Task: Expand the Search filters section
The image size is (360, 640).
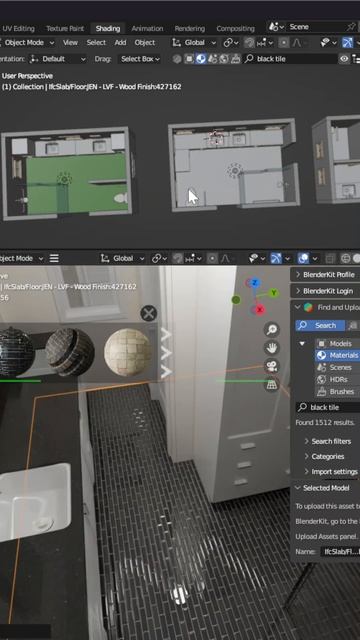Action: tap(328, 441)
